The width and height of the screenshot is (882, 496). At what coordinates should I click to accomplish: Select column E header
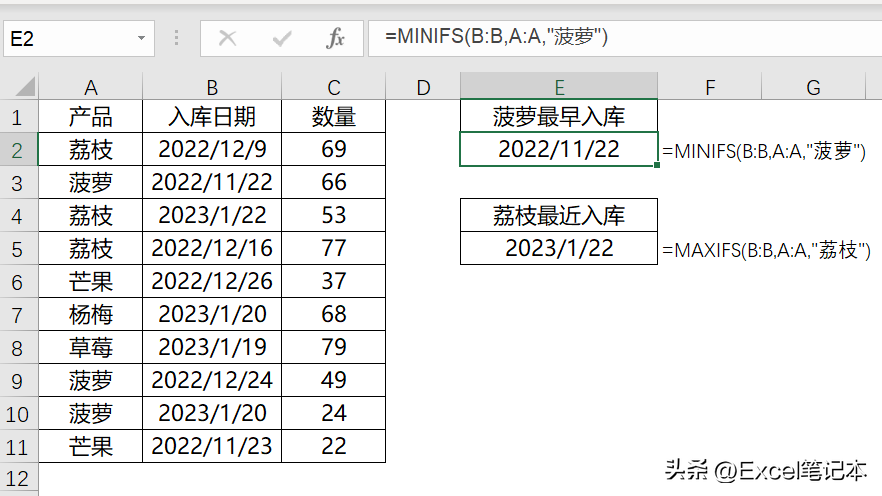pyautogui.click(x=559, y=87)
